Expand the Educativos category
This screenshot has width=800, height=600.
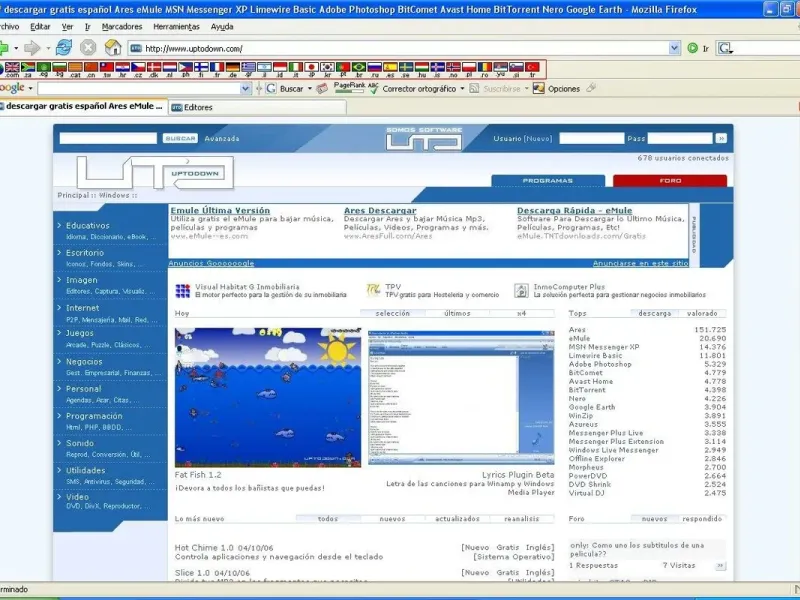click(x=88, y=225)
